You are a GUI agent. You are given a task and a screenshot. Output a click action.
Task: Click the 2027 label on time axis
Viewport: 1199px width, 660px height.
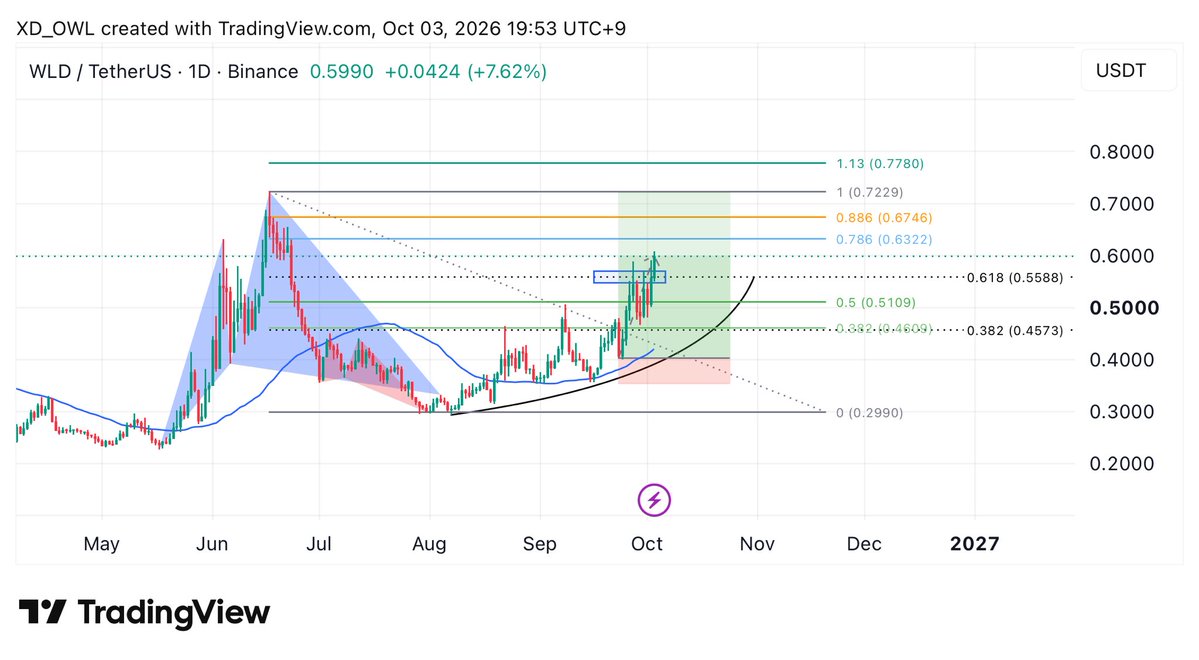point(974,544)
